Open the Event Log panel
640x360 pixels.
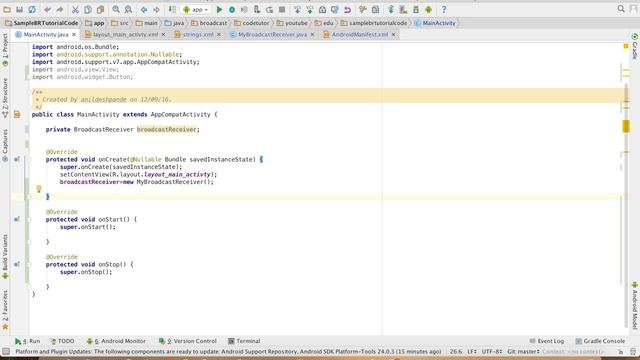tap(547, 341)
